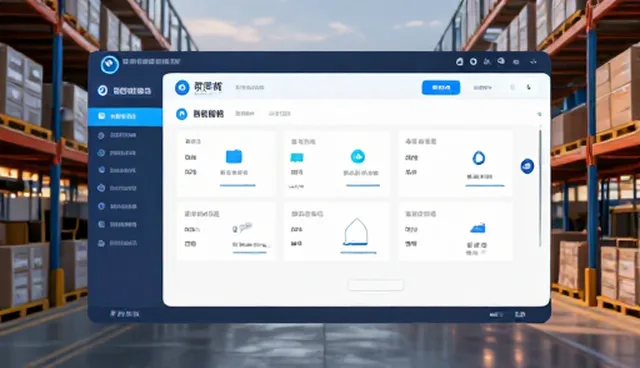Click the white rounded field below the cards
640x368 pixels.
(376, 285)
